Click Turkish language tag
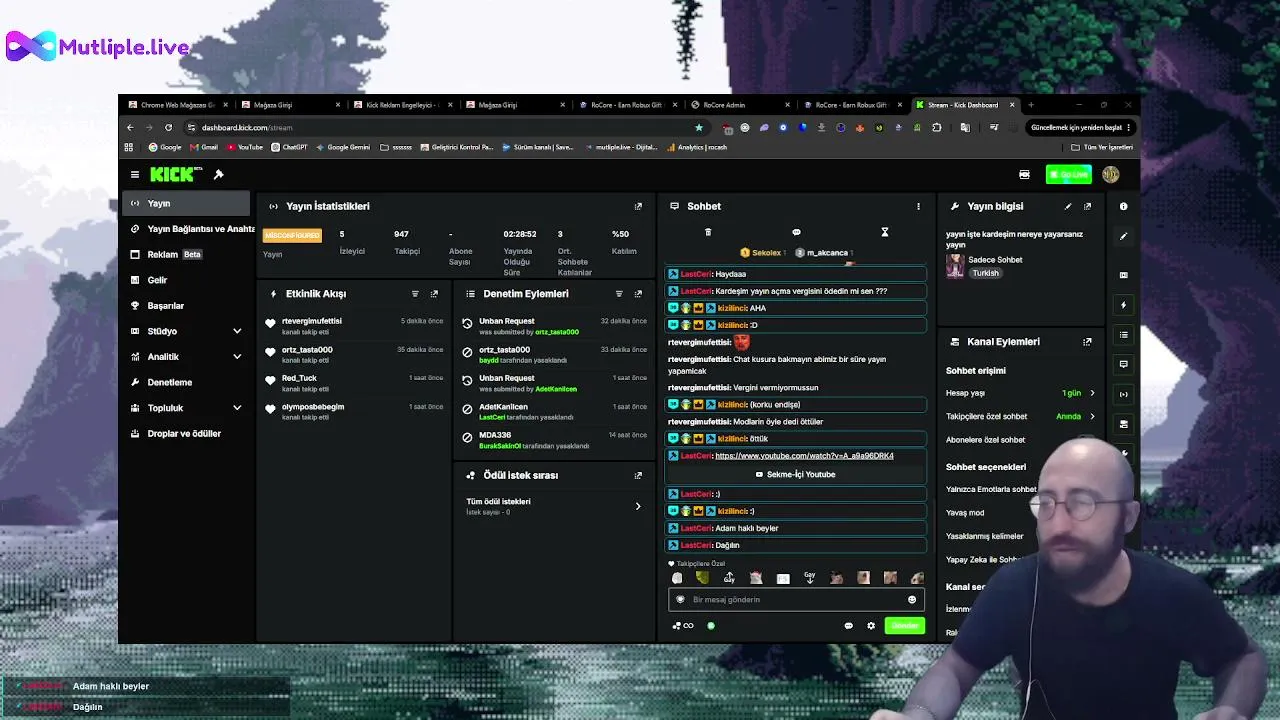 point(986,273)
